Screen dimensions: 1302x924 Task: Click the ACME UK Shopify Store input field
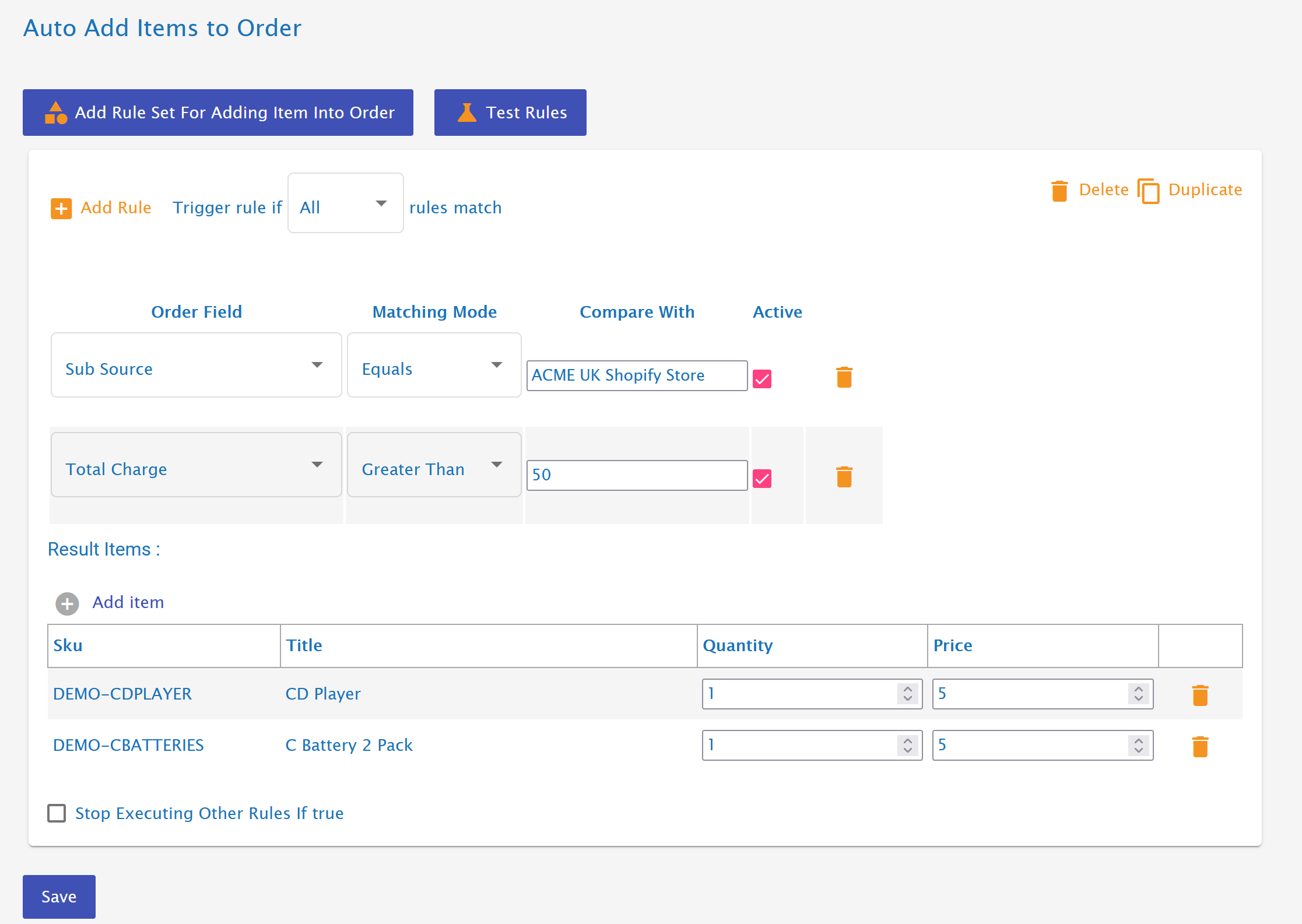click(x=636, y=375)
